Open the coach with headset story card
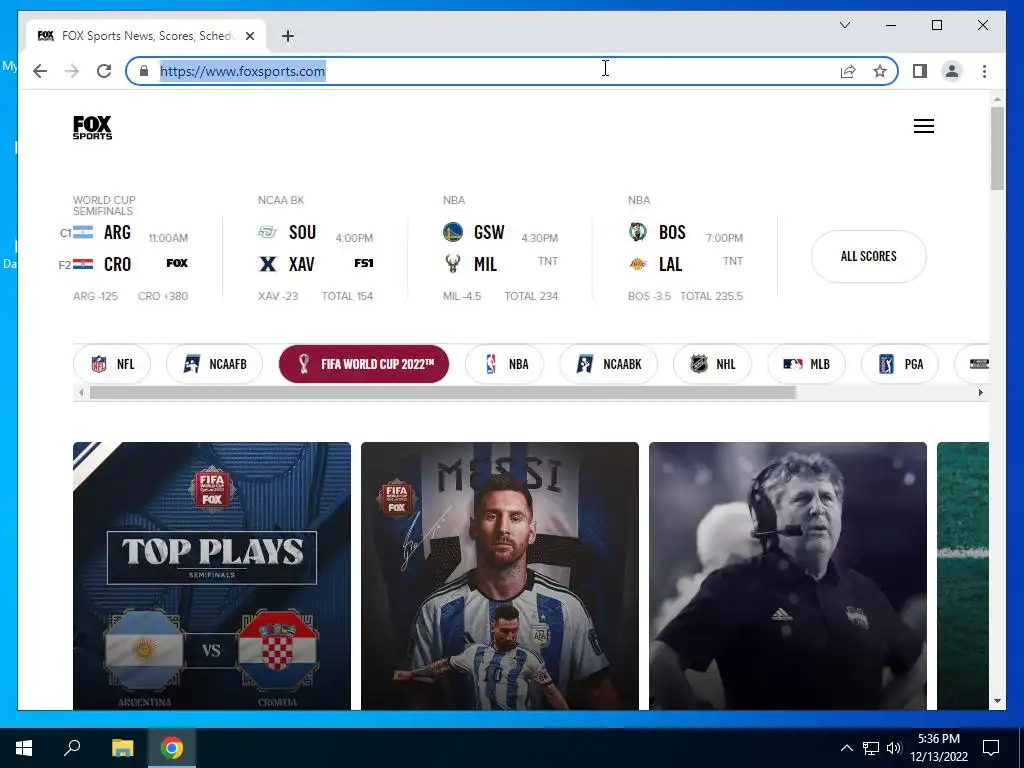This screenshot has height=768, width=1024. tap(788, 576)
